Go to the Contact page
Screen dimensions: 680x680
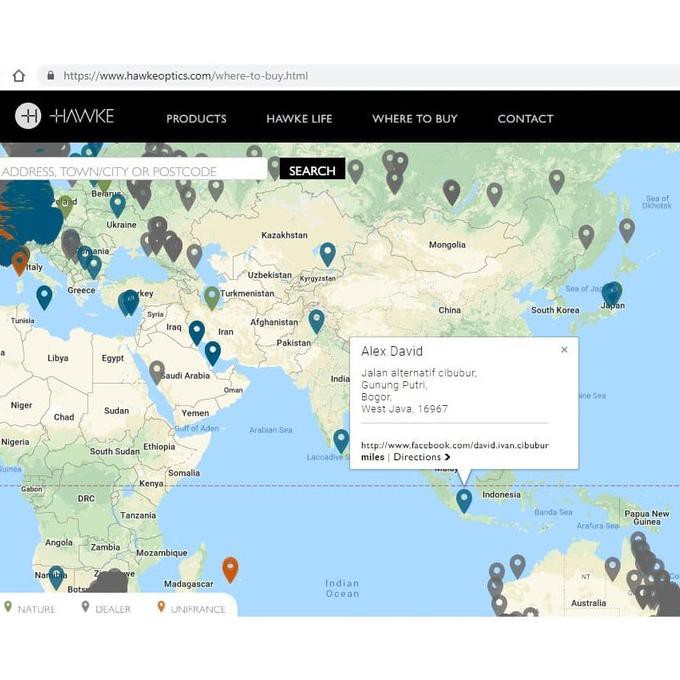tap(525, 118)
